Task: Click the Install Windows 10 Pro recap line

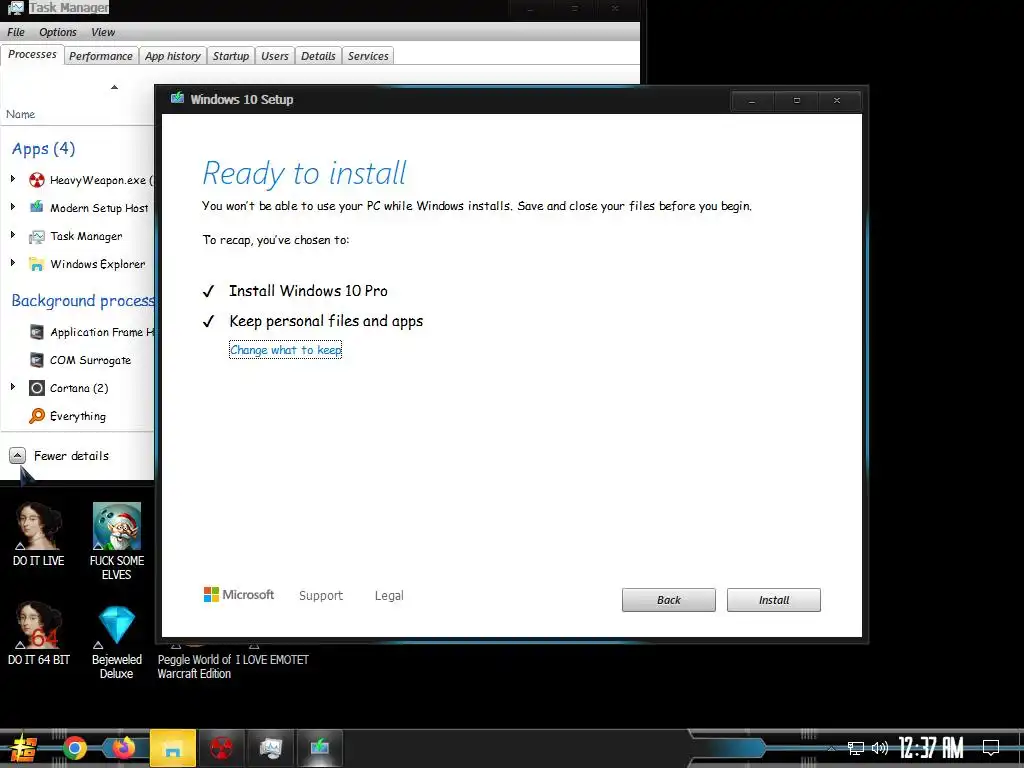Action: coord(308,291)
